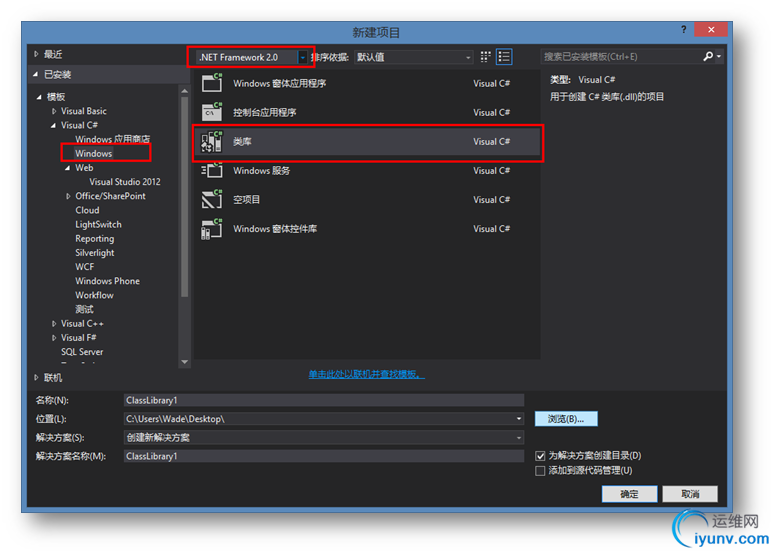Select the 空项目 template icon

212,200
